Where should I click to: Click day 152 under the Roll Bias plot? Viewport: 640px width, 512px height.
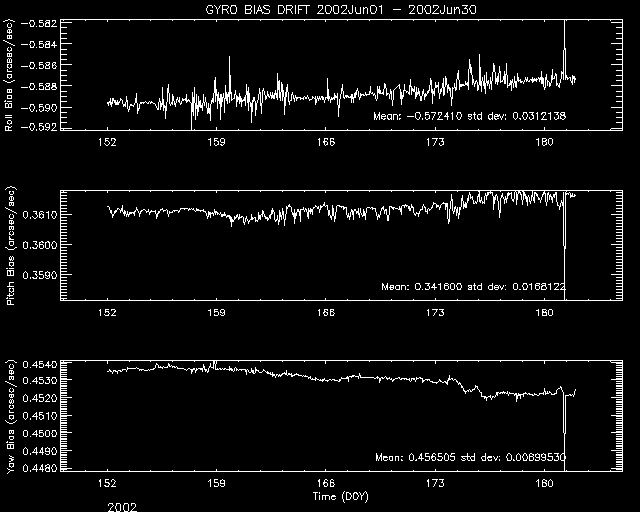107,142
